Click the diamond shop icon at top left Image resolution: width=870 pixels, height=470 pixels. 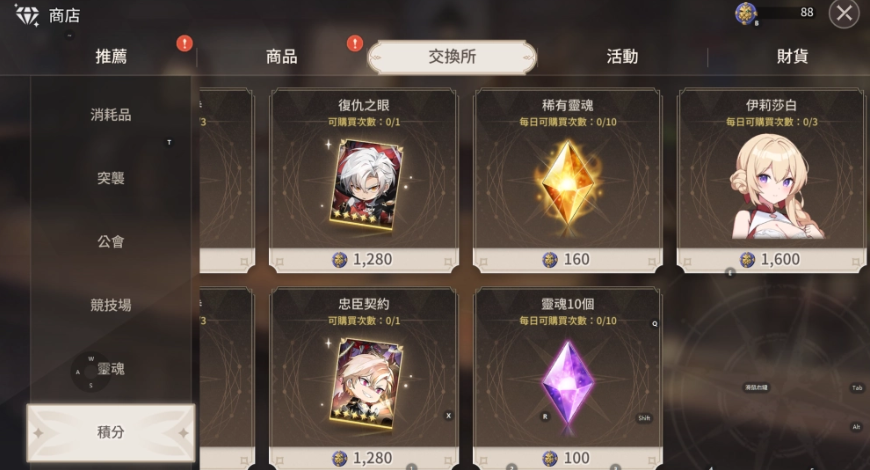pos(27,15)
